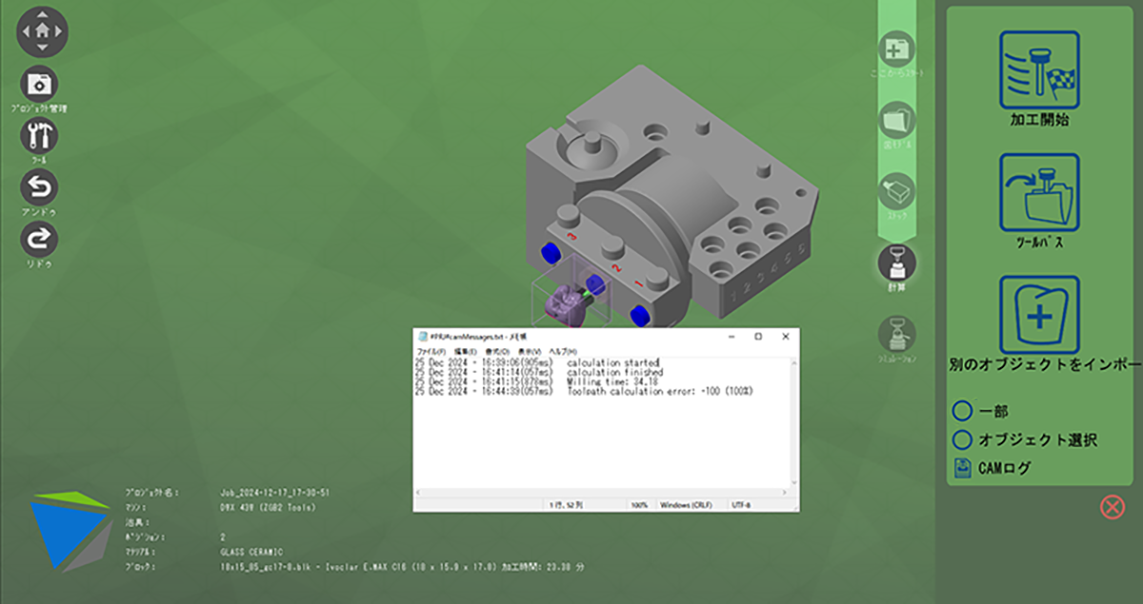The height and width of the screenshot is (604, 1143).
Task: Click the 'calculation started' log line
Action: [537, 362]
